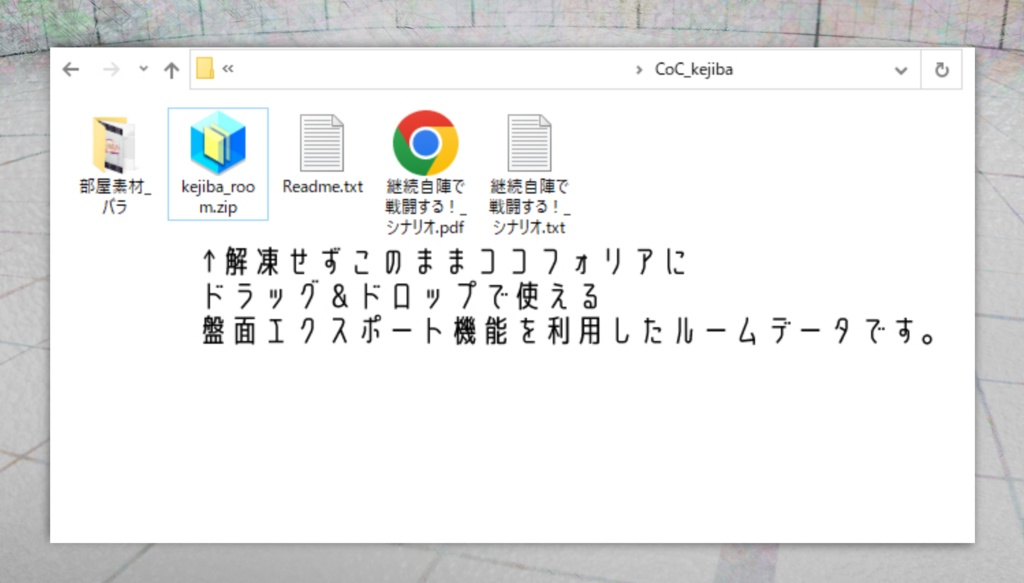1024x583 pixels.
Task: Click the folder icon in the address bar
Action: coord(204,68)
